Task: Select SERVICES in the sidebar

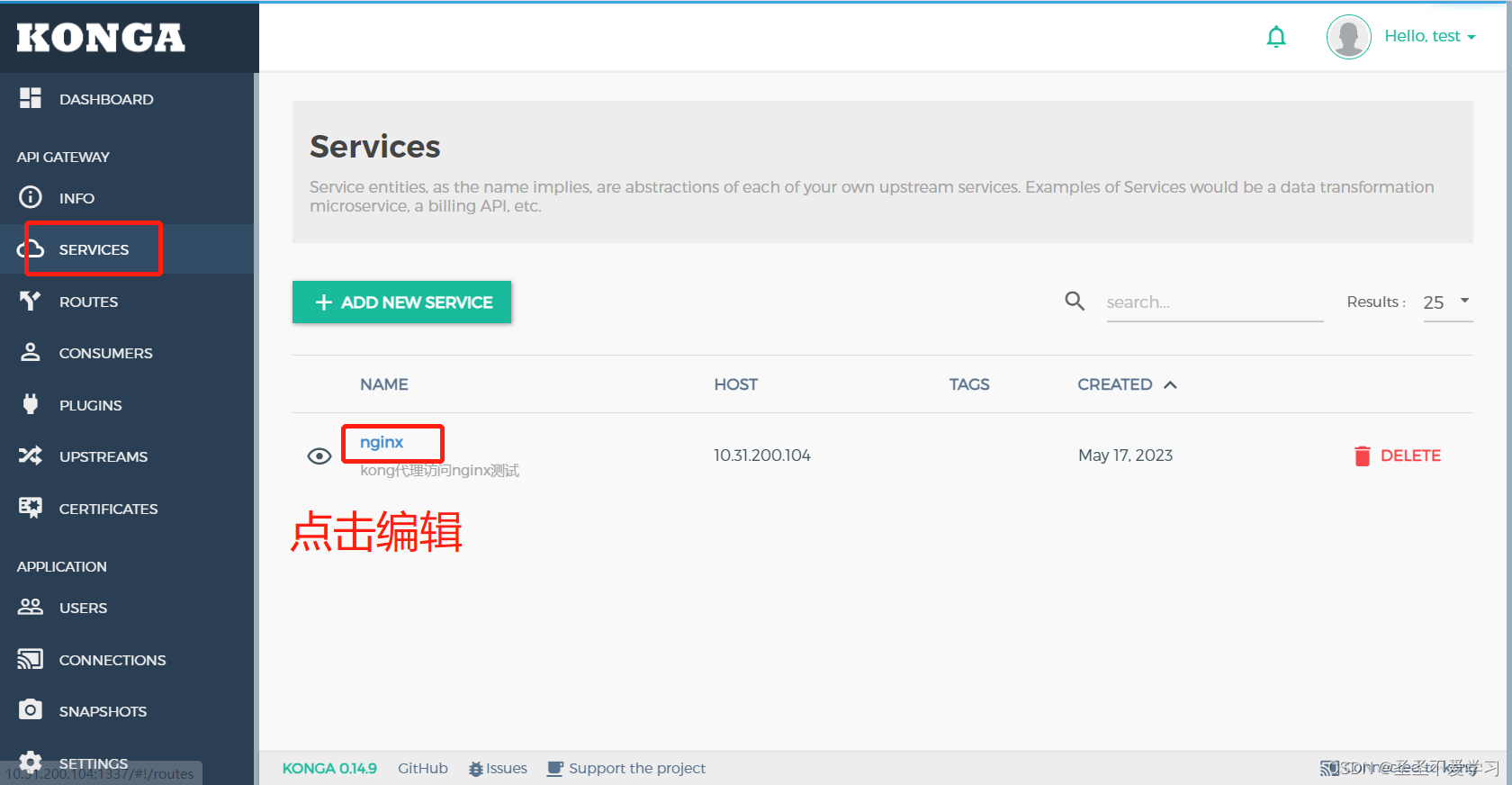Action: point(94,249)
